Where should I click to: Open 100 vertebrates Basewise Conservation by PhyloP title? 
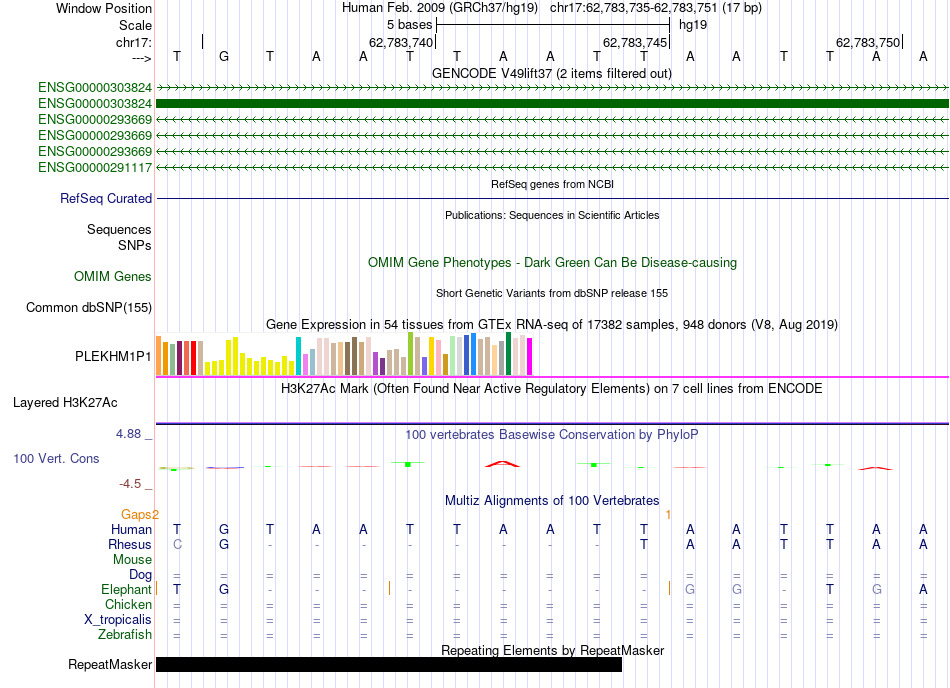(552, 434)
